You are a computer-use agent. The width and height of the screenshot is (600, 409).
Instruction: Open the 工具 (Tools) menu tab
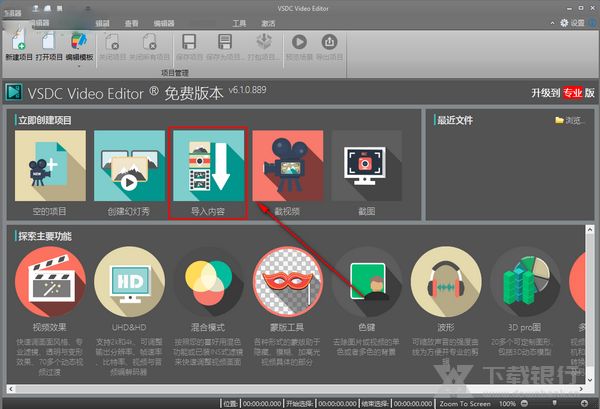pos(239,22)
